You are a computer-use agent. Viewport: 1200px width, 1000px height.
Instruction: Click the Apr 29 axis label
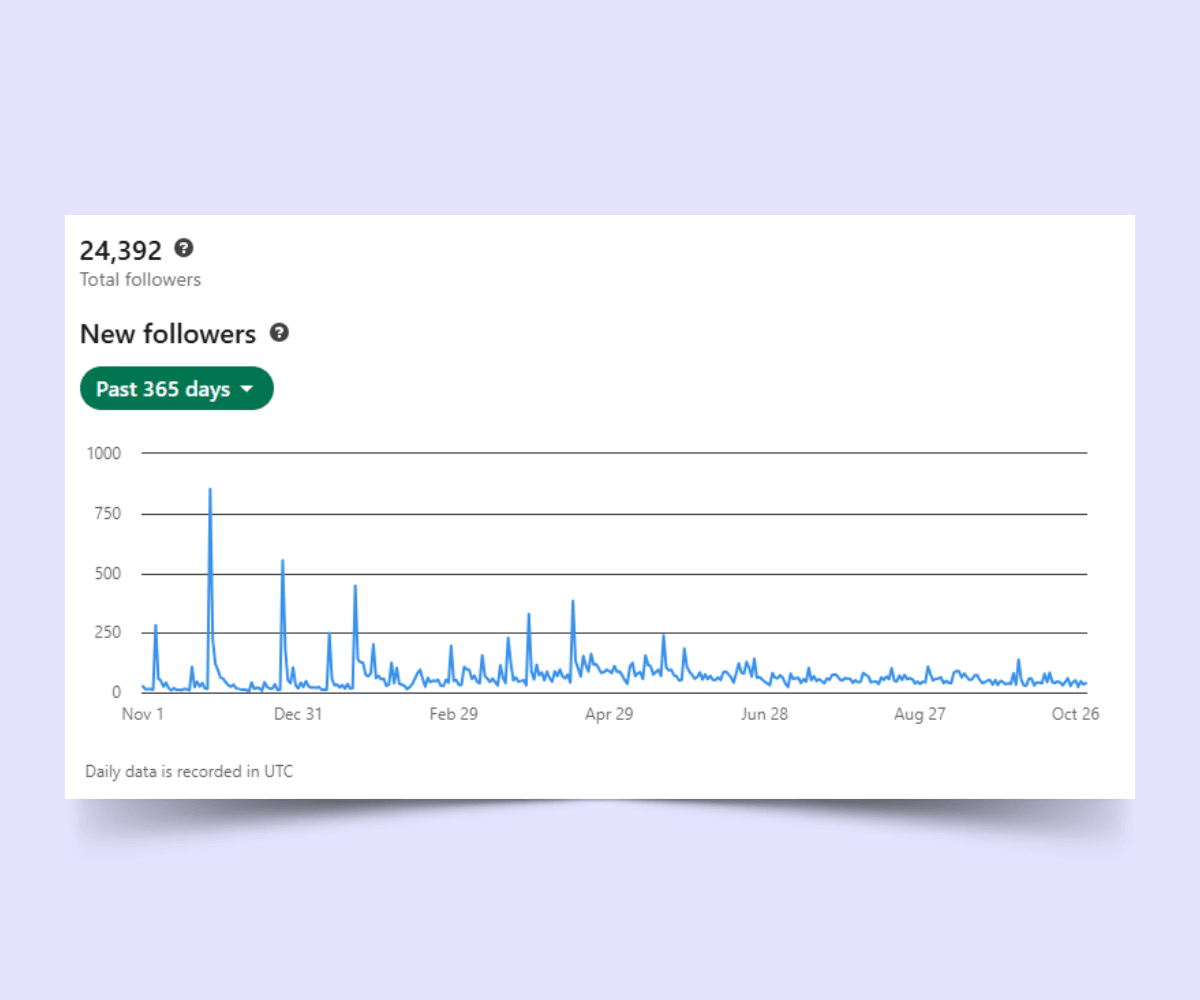[609, 714]
